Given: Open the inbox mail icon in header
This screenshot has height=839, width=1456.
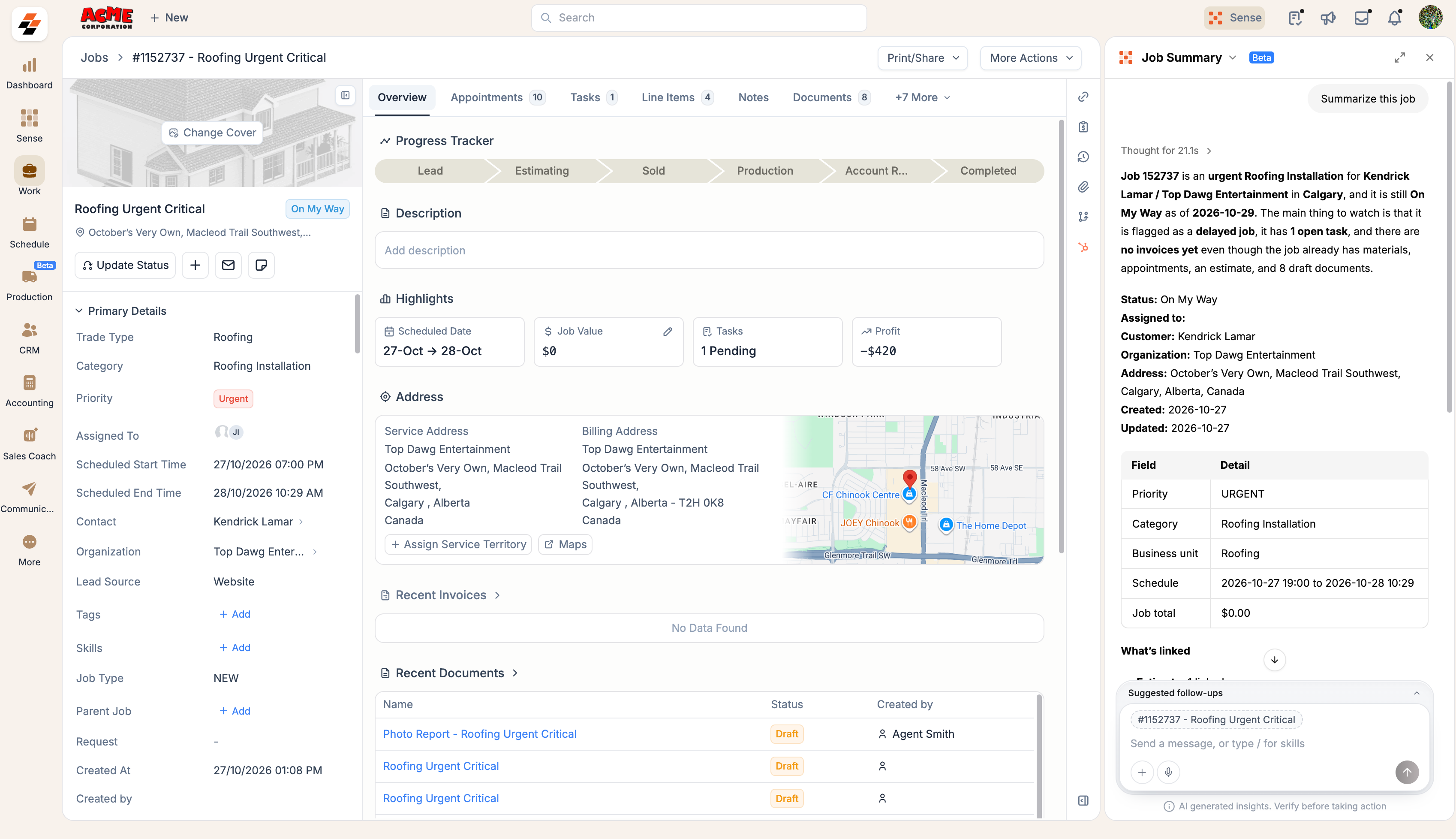Looking at the screenshot, I should 1362,18.
